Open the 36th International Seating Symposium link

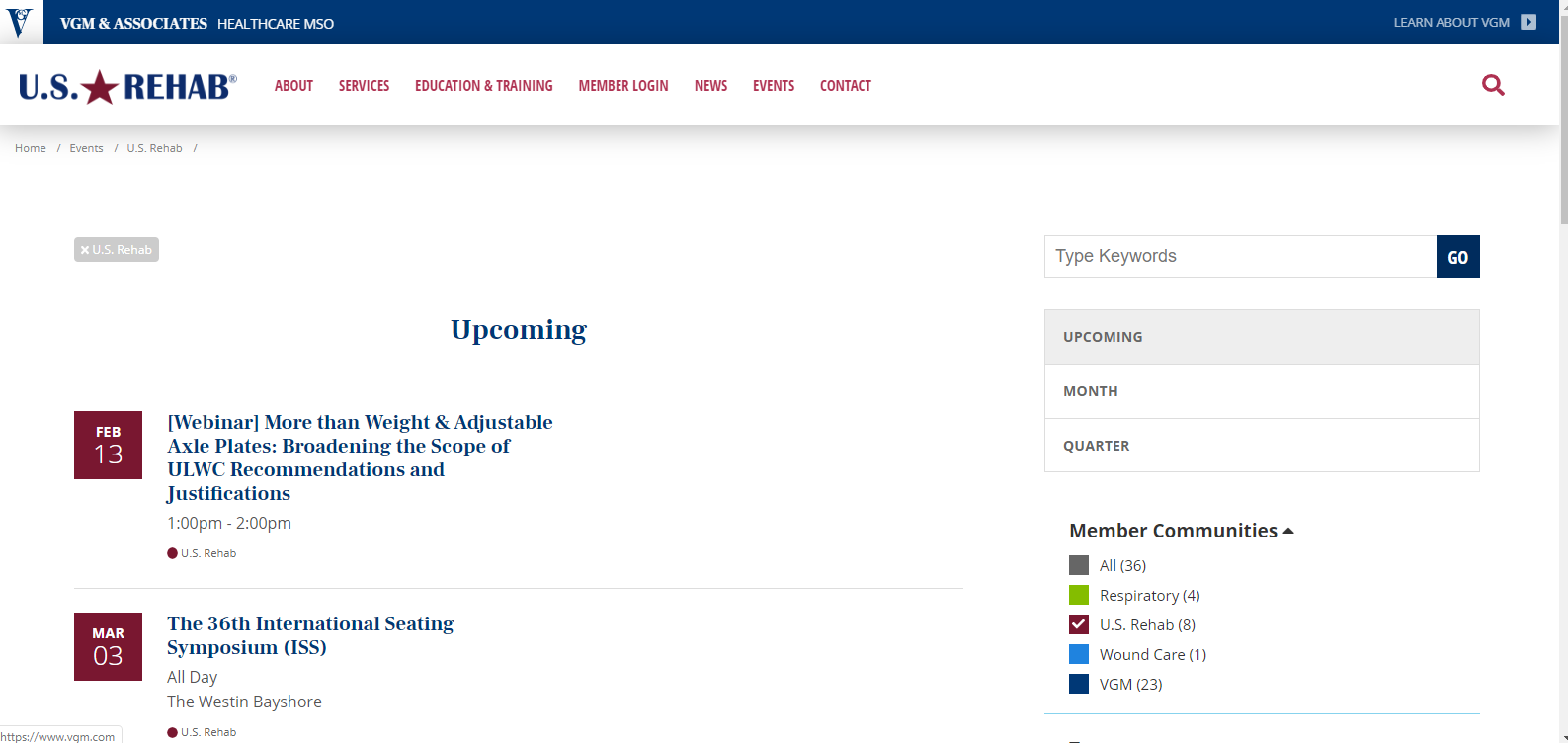click(x=310, y=635)
